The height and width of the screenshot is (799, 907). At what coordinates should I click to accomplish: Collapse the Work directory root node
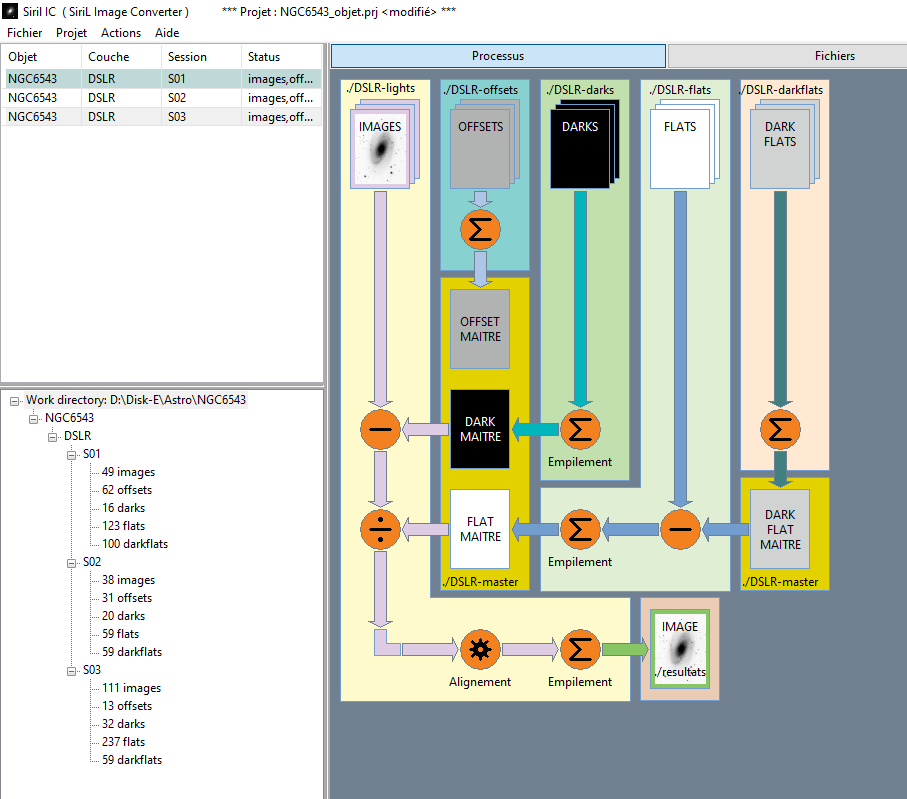pos(15,401)
